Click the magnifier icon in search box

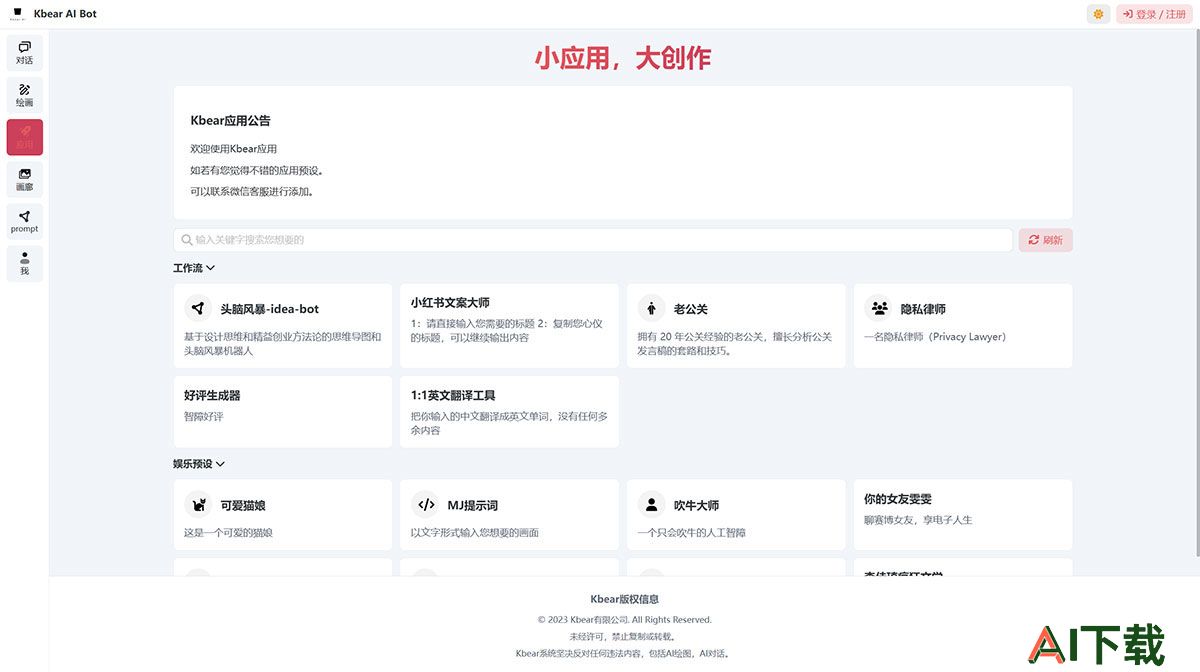tap(186, 240)
